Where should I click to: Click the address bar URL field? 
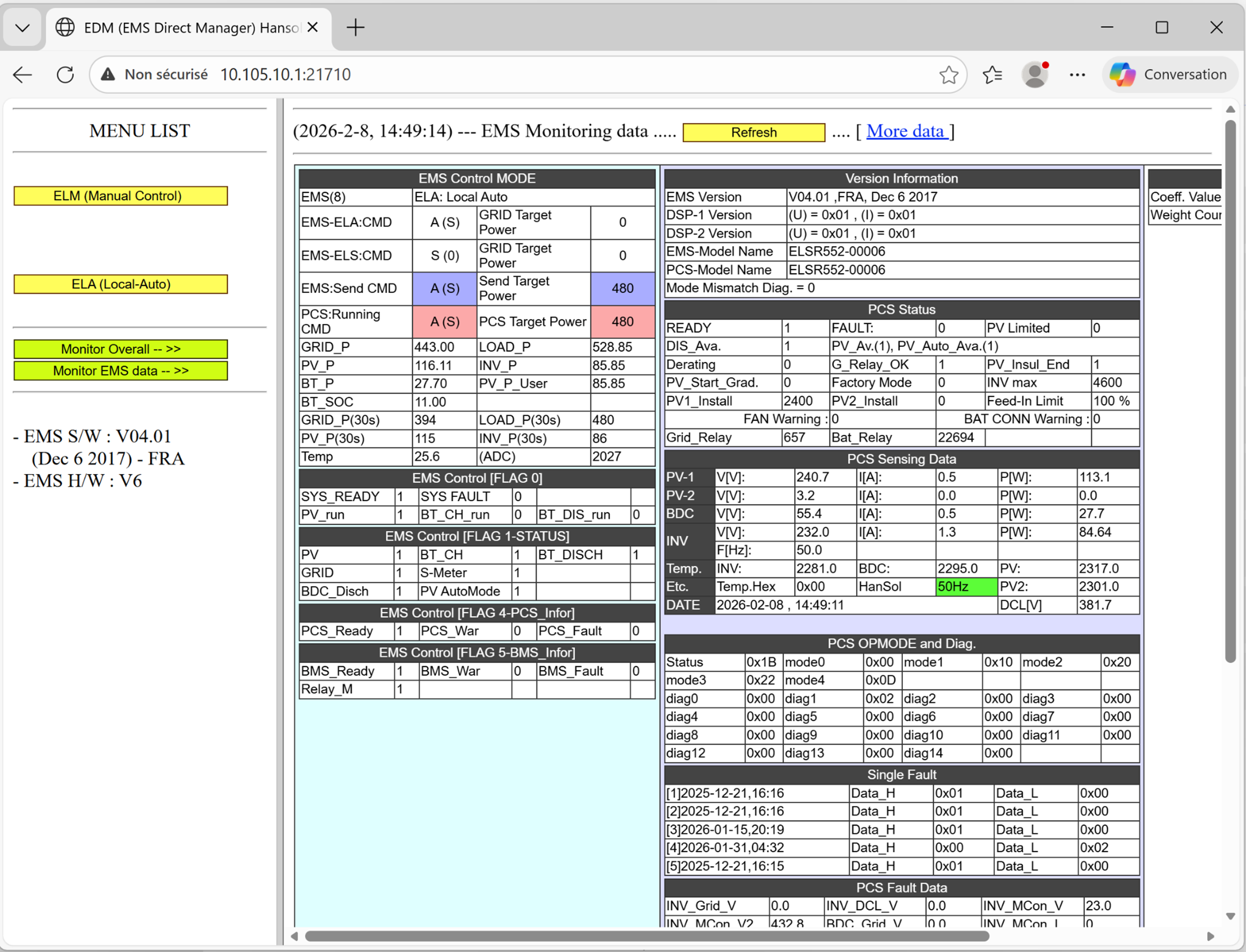point(510,74)
